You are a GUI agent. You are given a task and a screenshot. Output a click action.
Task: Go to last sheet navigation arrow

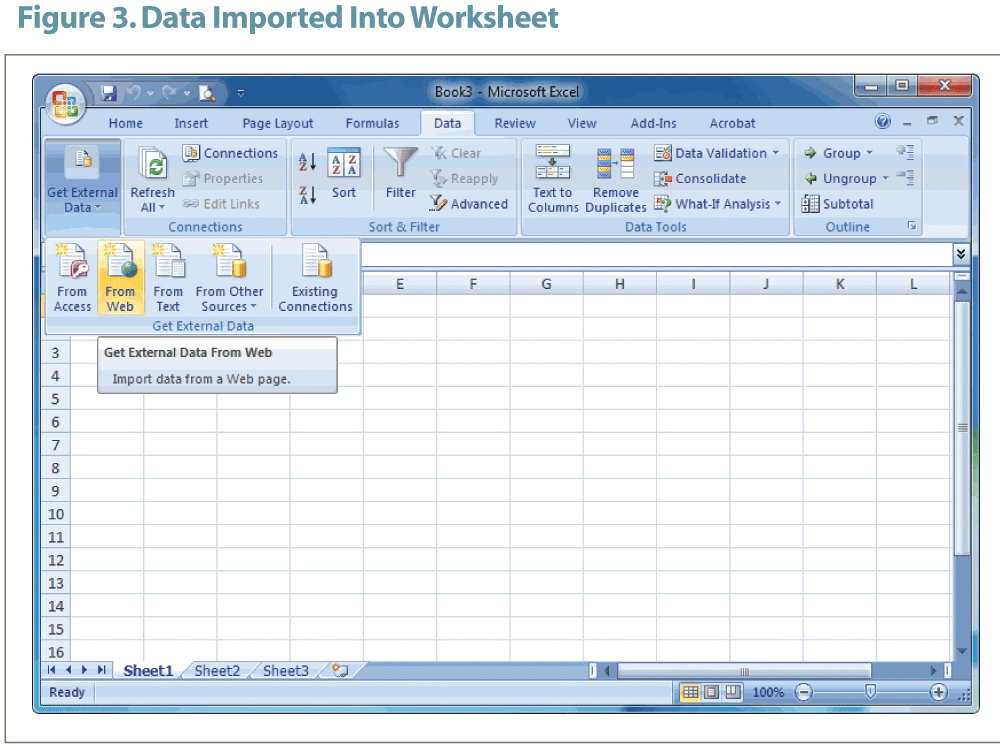pos(101,670)
